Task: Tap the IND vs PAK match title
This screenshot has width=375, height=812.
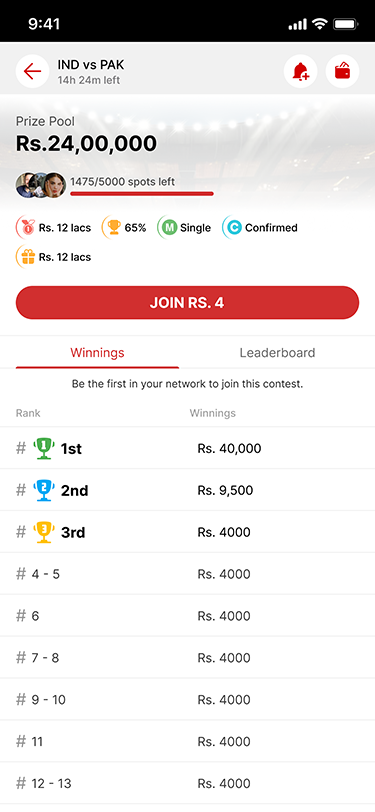Action: pos(91,65)
